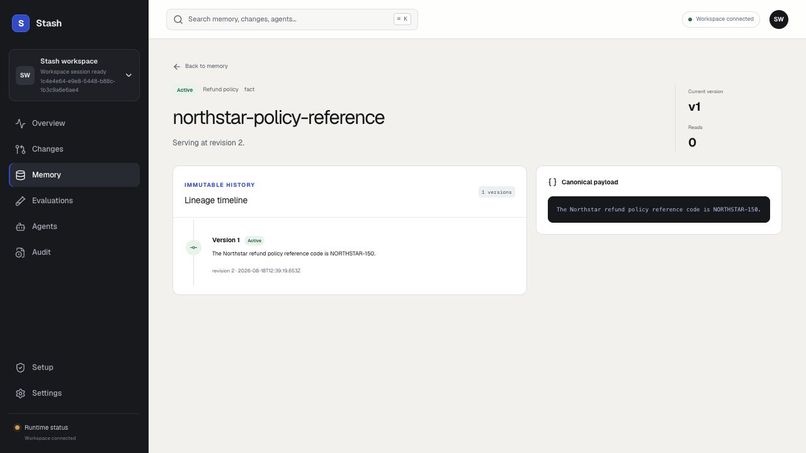This screenshot has height=453, width=806.
Task: Expand the Stash workspace switcher chevron
Action: click(129, 75)
